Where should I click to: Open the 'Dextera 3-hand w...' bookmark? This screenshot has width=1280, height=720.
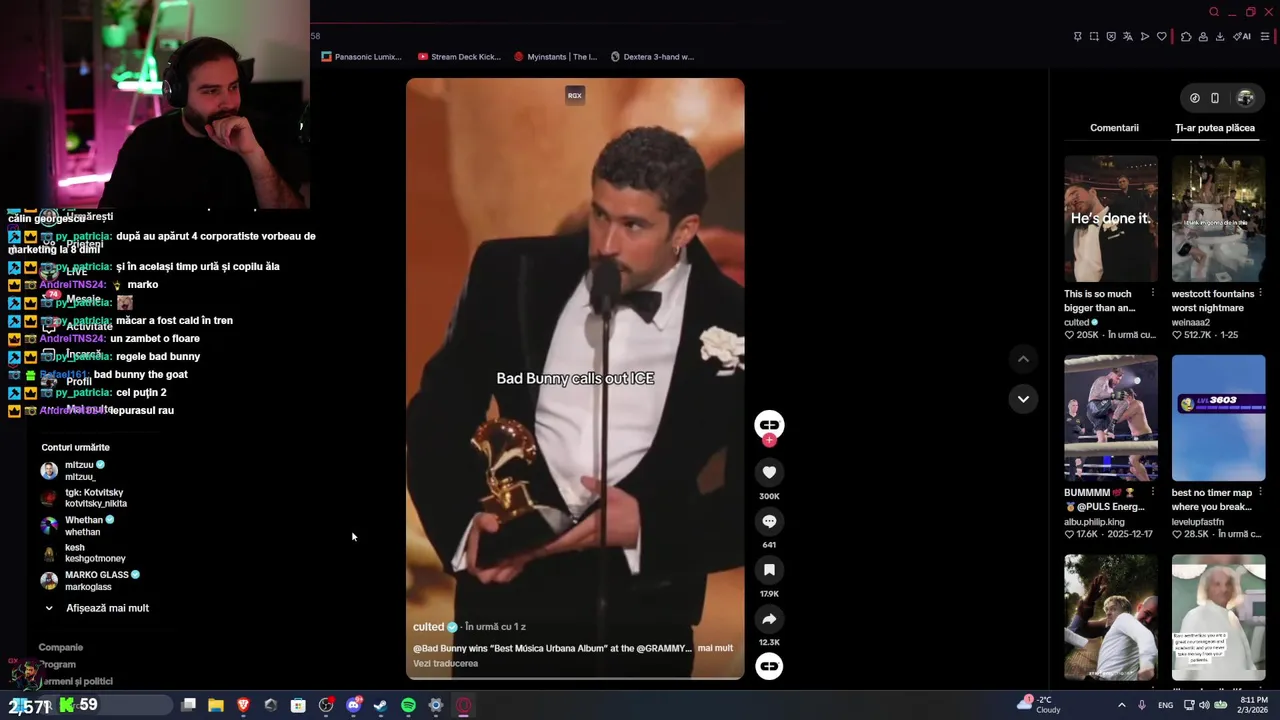tap(652, 57)
